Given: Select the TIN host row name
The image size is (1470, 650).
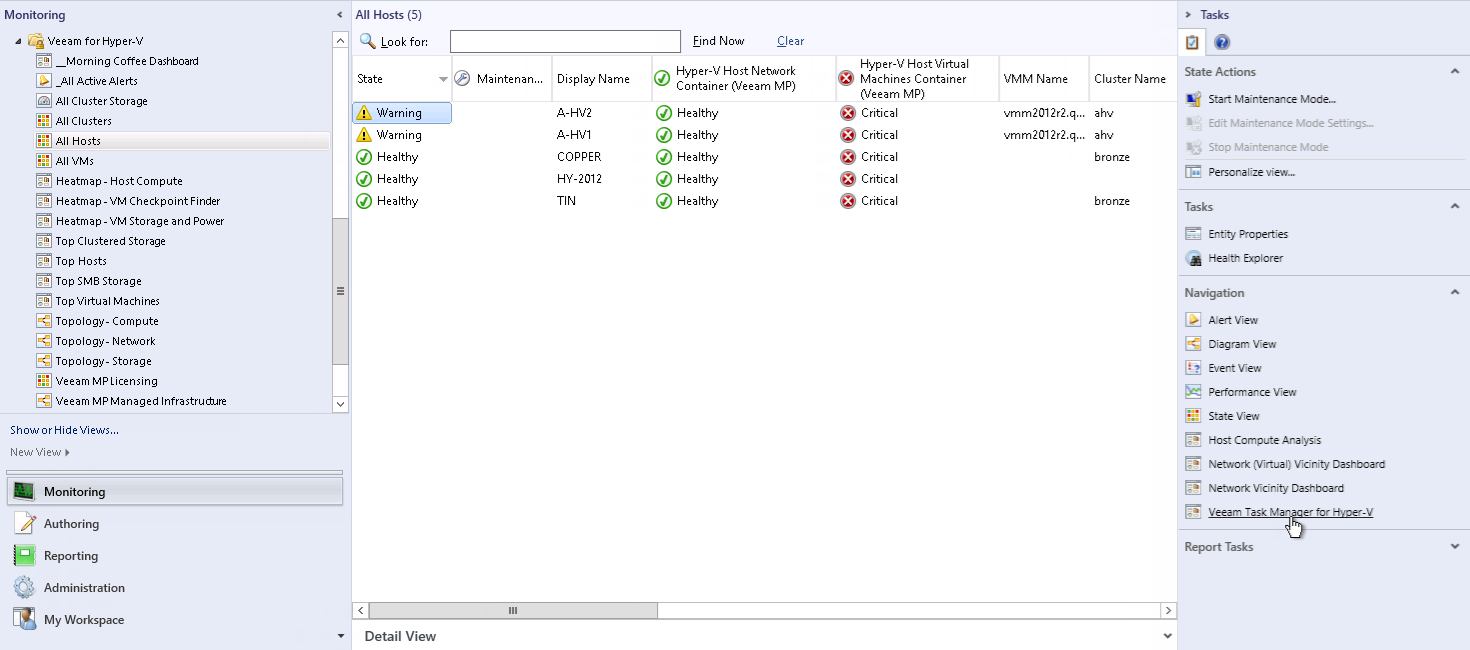Looking at the screenshot, I should click(566, 201).
